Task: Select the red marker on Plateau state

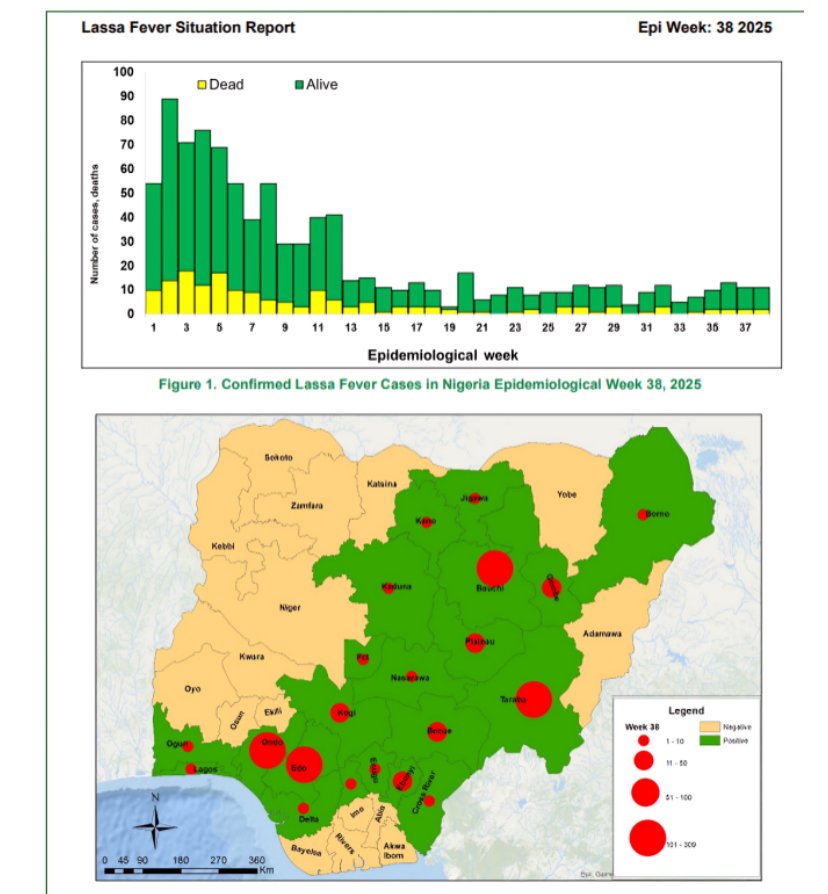Action: [x=475, y=643]
